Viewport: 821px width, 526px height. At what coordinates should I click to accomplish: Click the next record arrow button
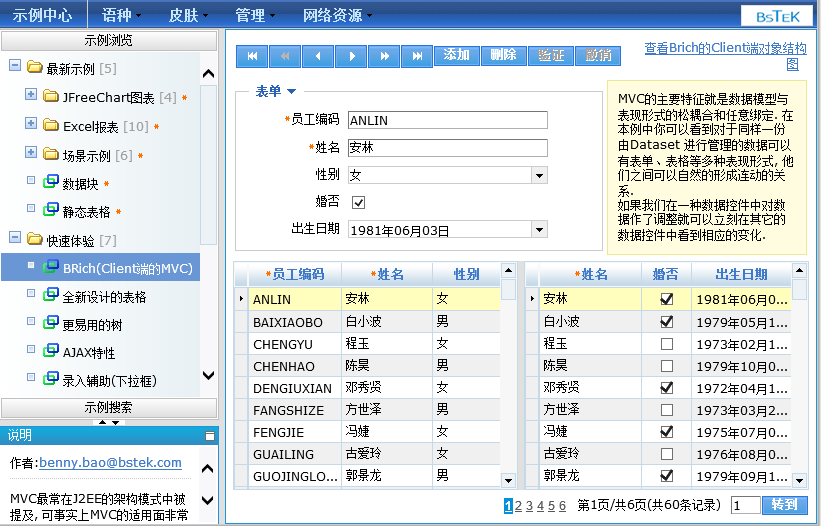pyautogui.click(x=351, y=56)
